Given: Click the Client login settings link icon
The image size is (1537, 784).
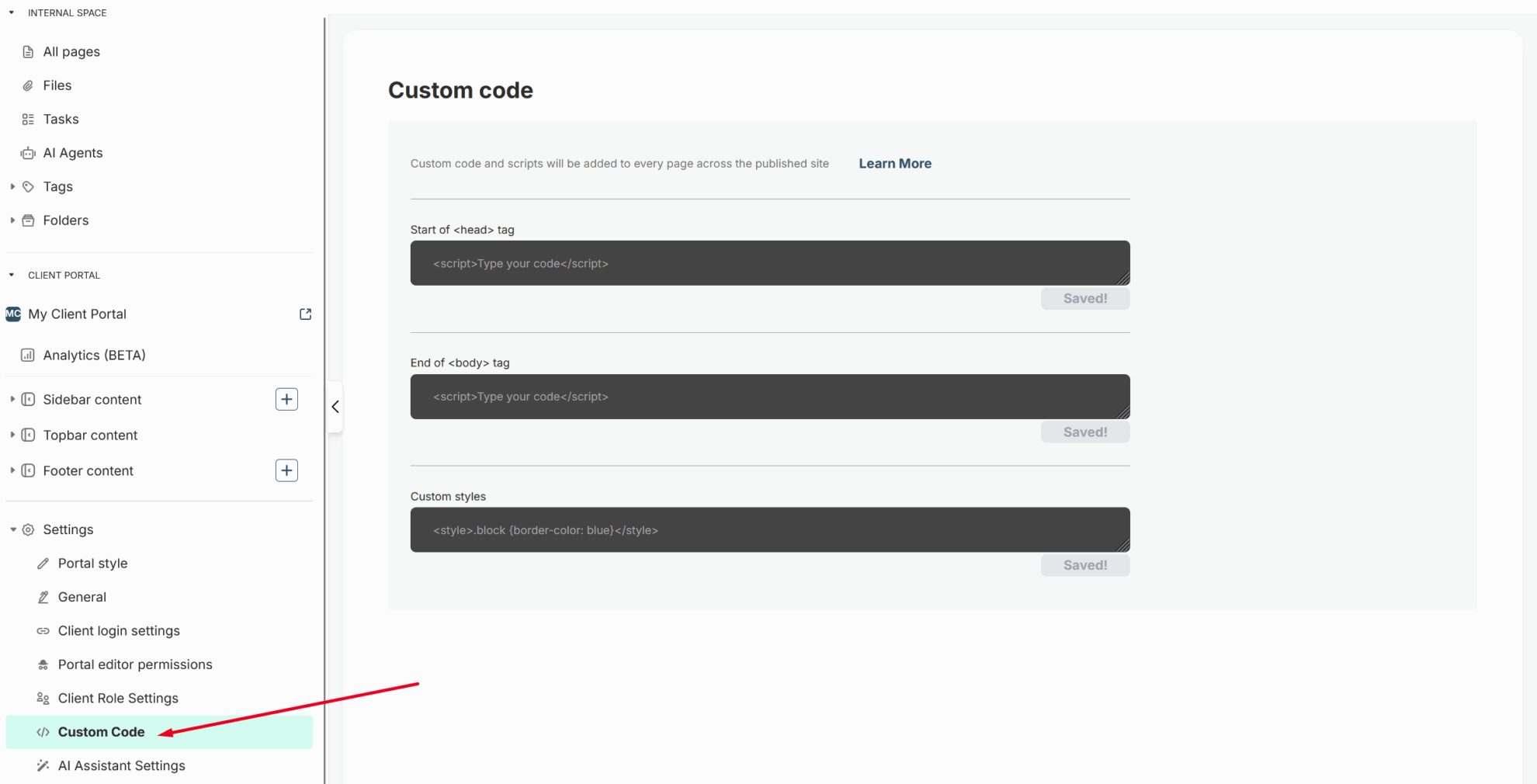Looking at the screenshot, I should click(x=43, y=631).
